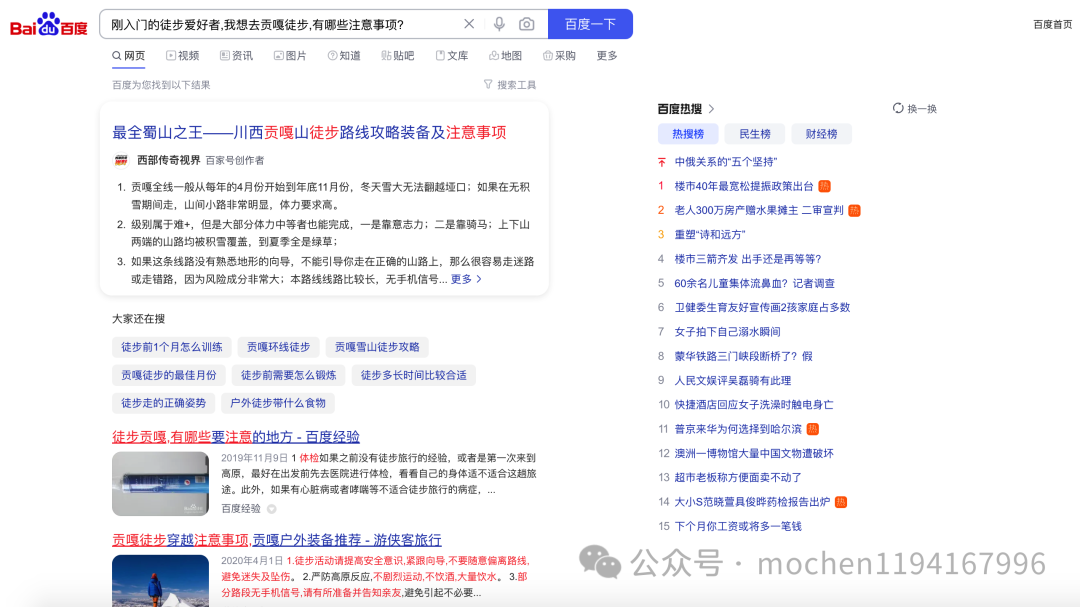Open the 地图 tab
The height and width of the screenshot is (607, 1080).
506,56
